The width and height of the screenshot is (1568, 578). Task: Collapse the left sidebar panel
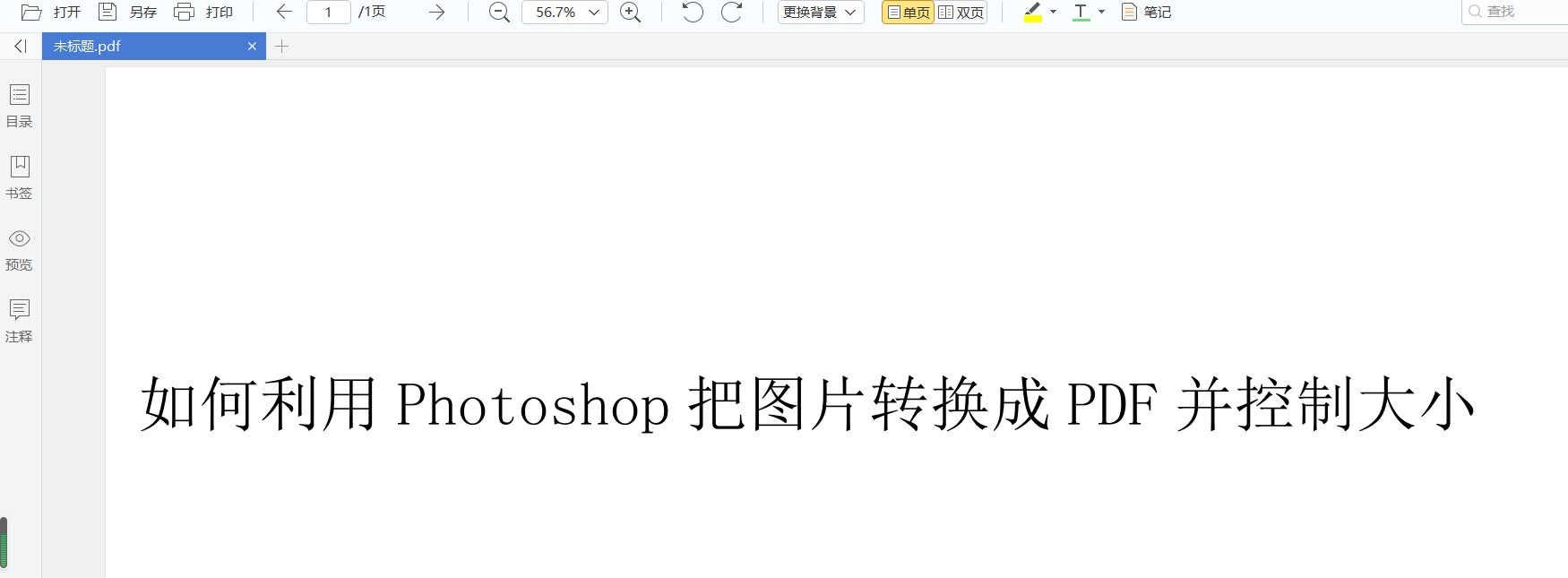tap(20, 46)
